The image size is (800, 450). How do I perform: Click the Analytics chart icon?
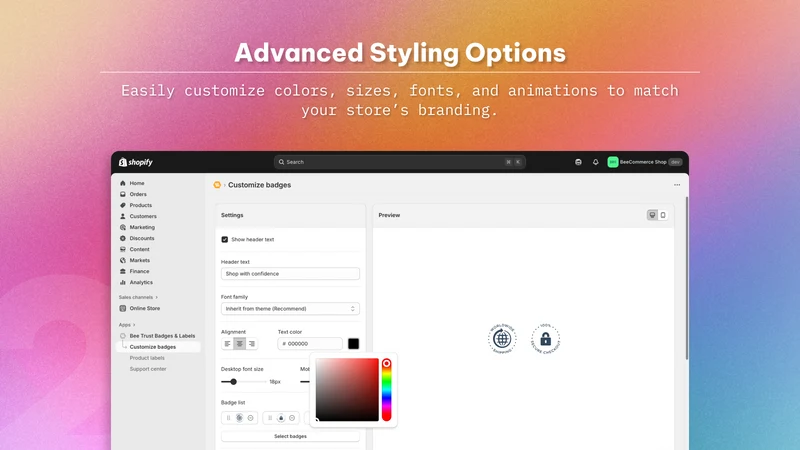coord(122,282)
